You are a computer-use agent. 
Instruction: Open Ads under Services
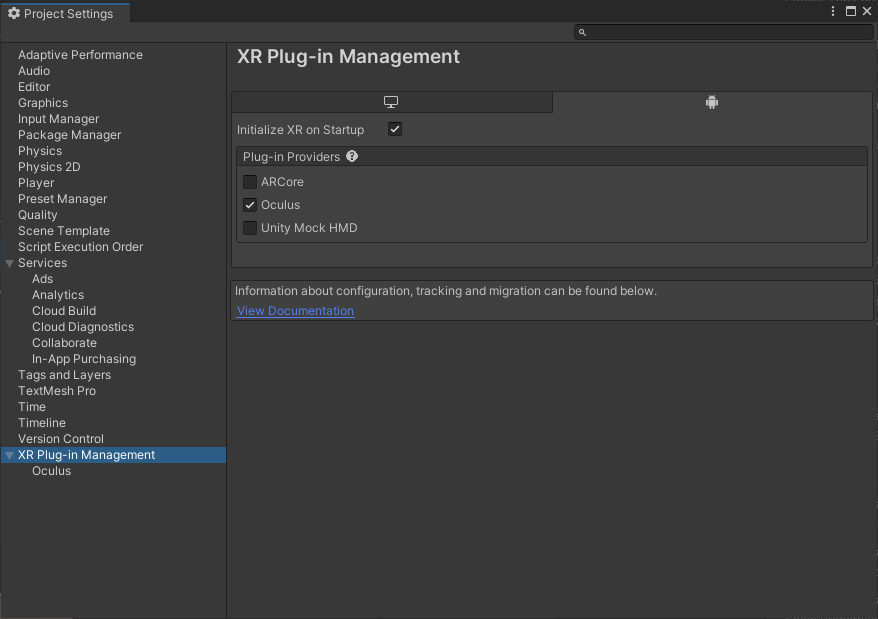pos(43,279)
